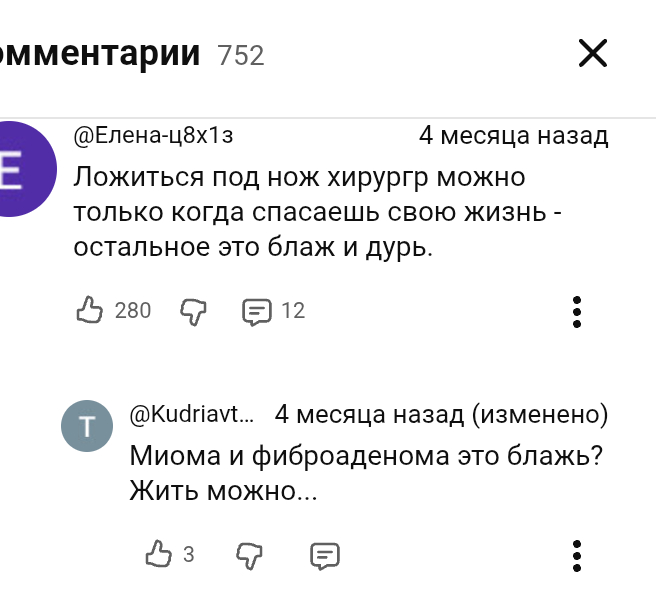Viewport: 656px width, 611px height.
Task: Open replies icon on Елена's comment
Action: tap(256, 311)
